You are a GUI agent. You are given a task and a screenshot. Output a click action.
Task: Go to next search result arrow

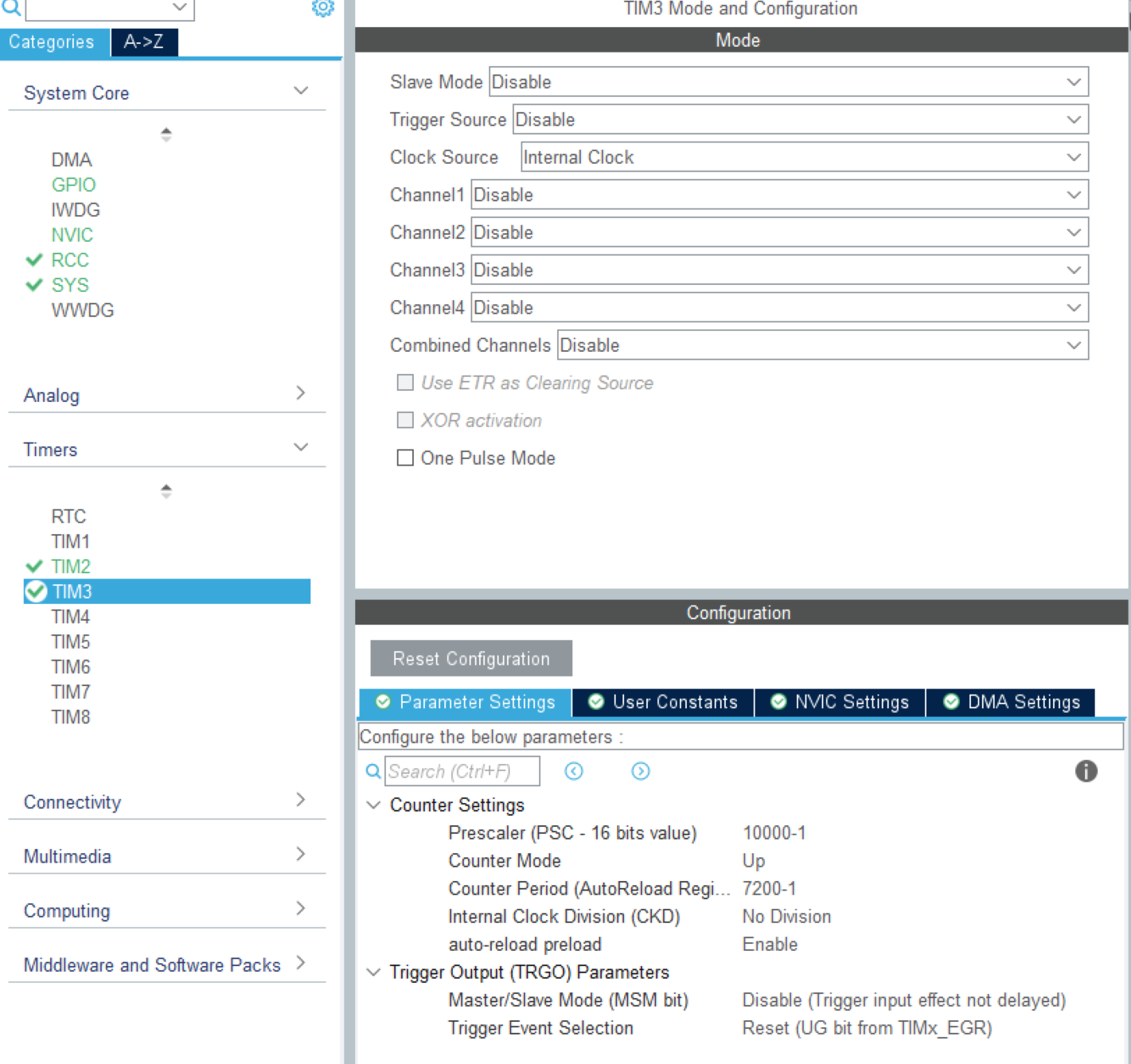coord(641,770)
